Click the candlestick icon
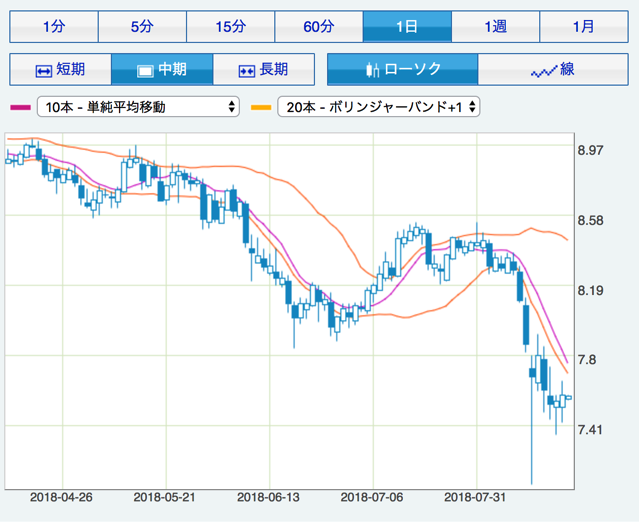This screenshot has height=527, width=639. (372, 70)
